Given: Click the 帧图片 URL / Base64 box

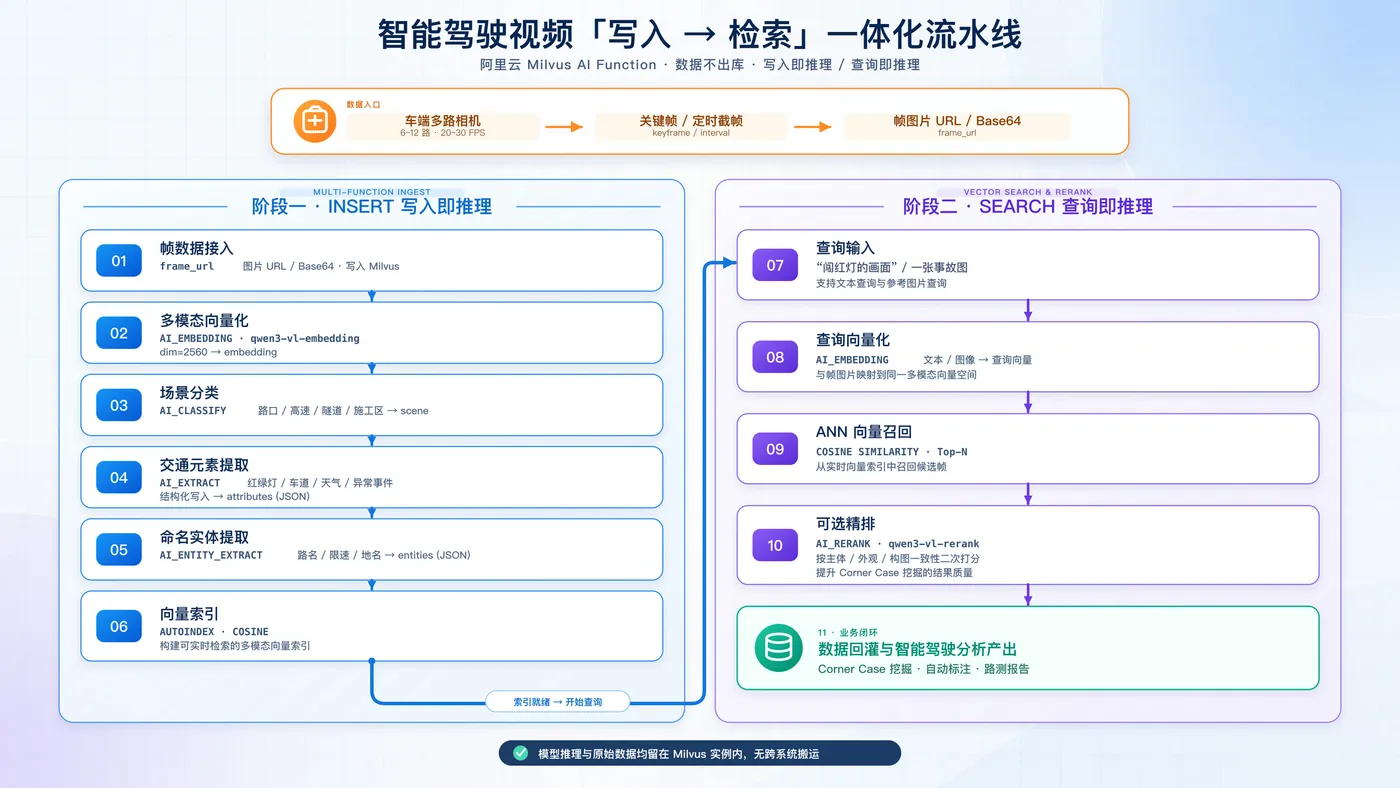Looking at the screenshot, I should pyautogui.click(x=957, y=126).
